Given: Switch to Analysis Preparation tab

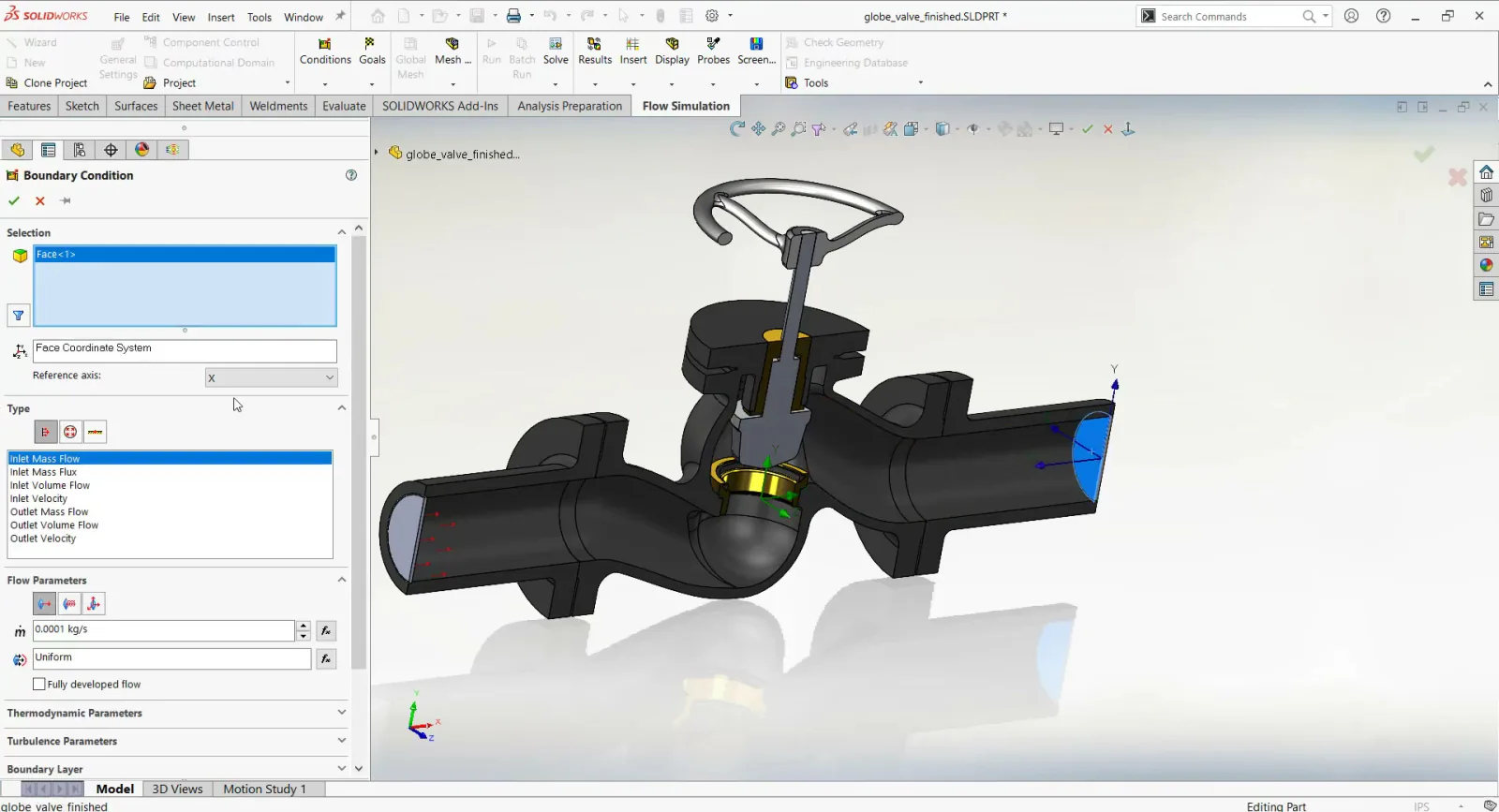Looking at the screenshot, I should (x=570, y=106).
